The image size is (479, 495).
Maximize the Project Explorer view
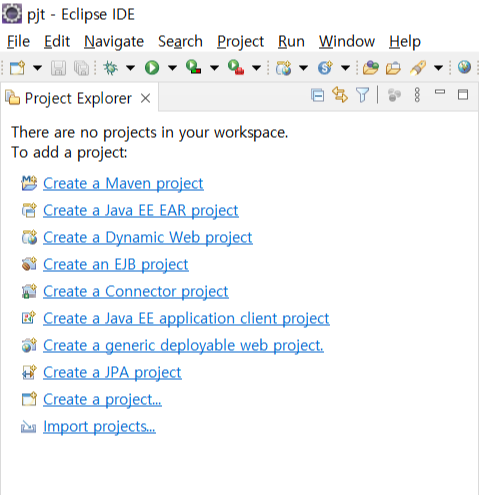463,94
